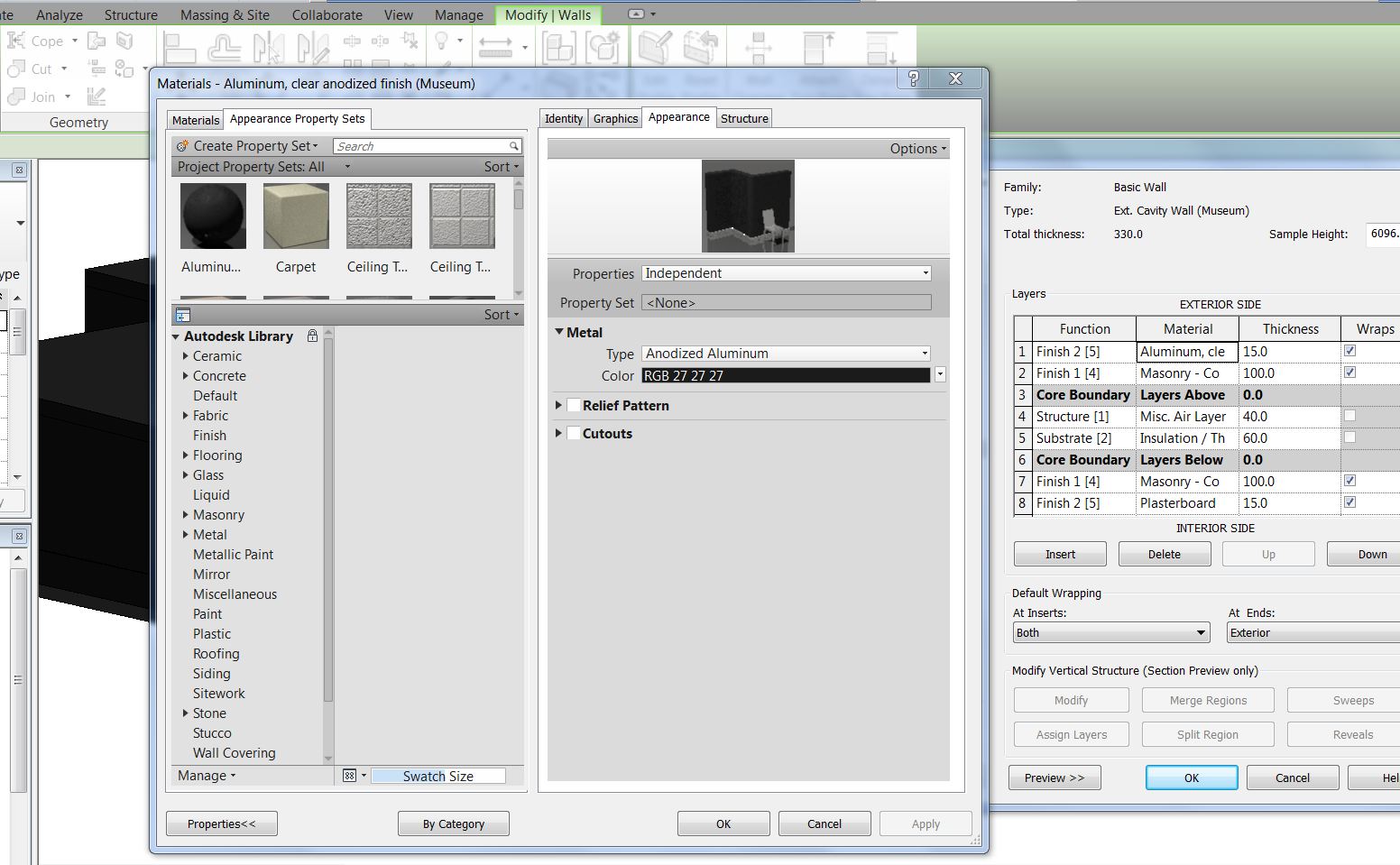This screenshot has width=1400, height=865.
Task: Select the Carpet property set thumbnail
Action: [296, 217]
